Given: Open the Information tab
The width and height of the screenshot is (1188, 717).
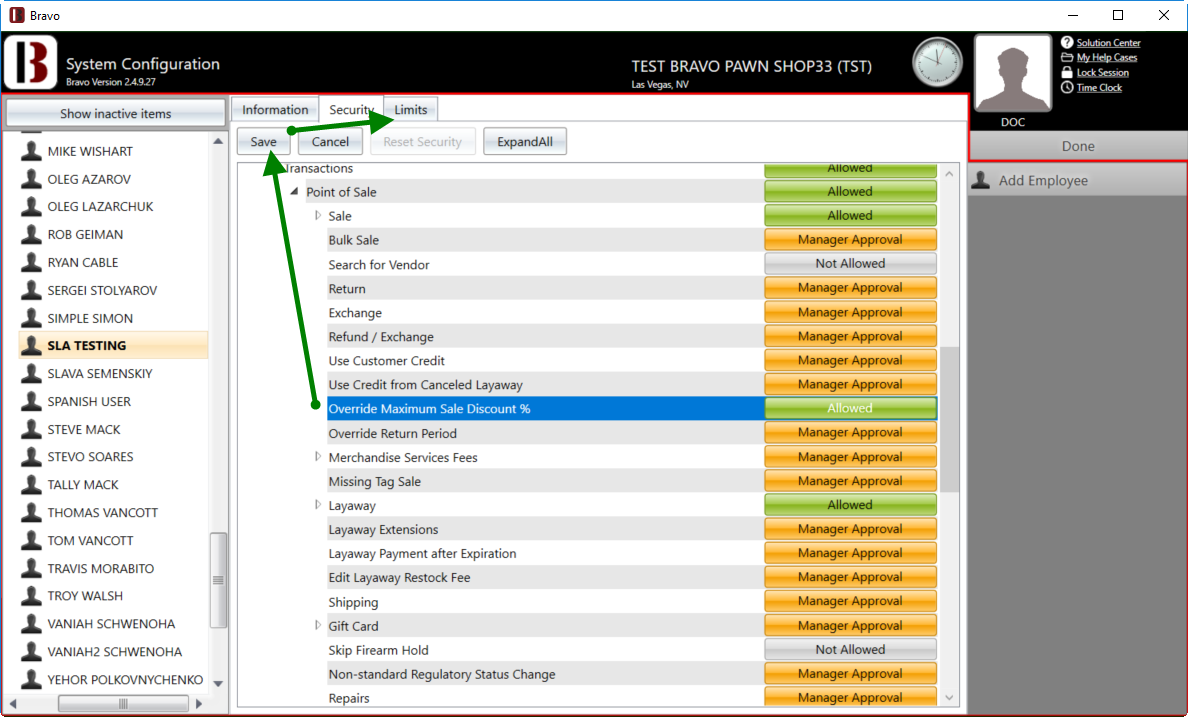Looking at the screenshot, I should click(x=275, y=110).
